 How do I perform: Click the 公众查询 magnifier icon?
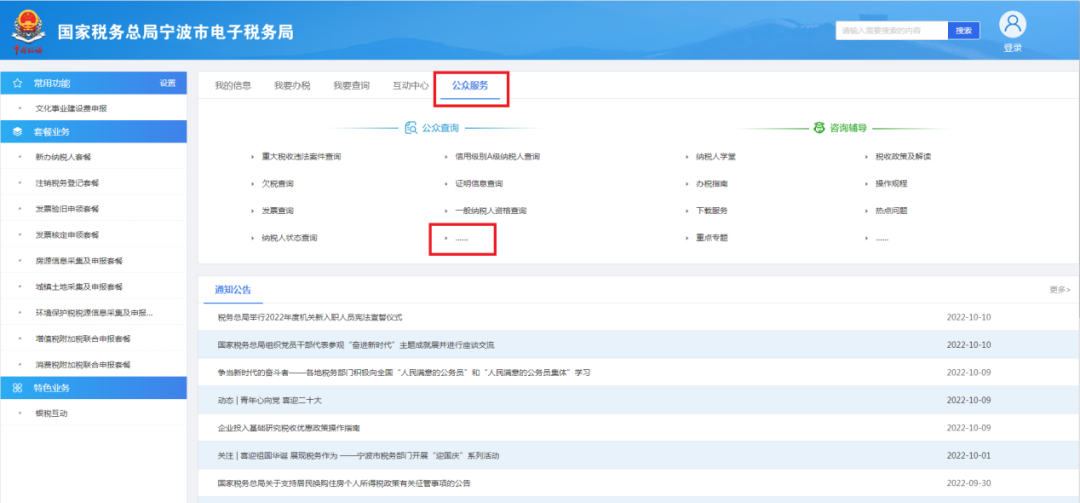(411, 128)
